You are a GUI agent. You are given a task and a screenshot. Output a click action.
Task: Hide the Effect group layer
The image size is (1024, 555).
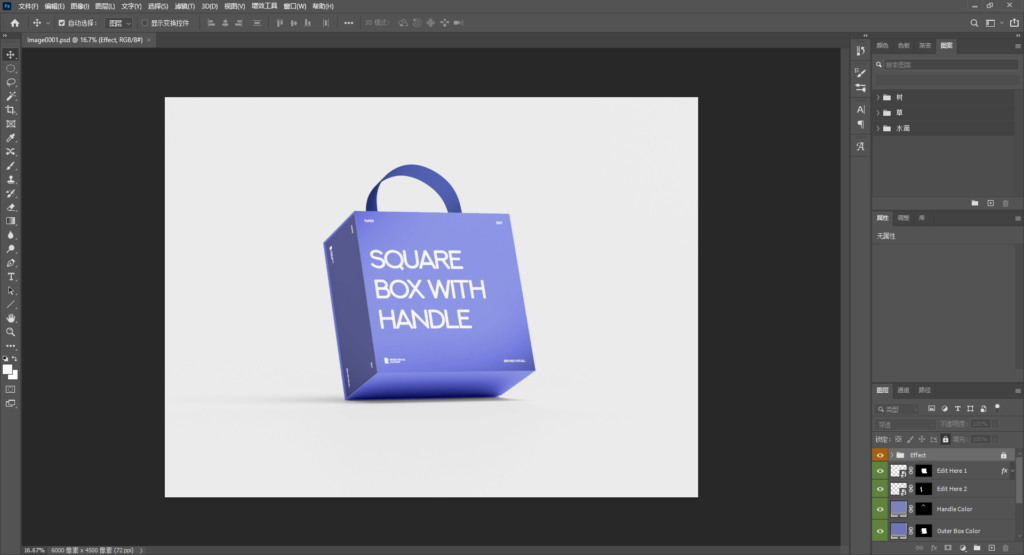(880, 455)
